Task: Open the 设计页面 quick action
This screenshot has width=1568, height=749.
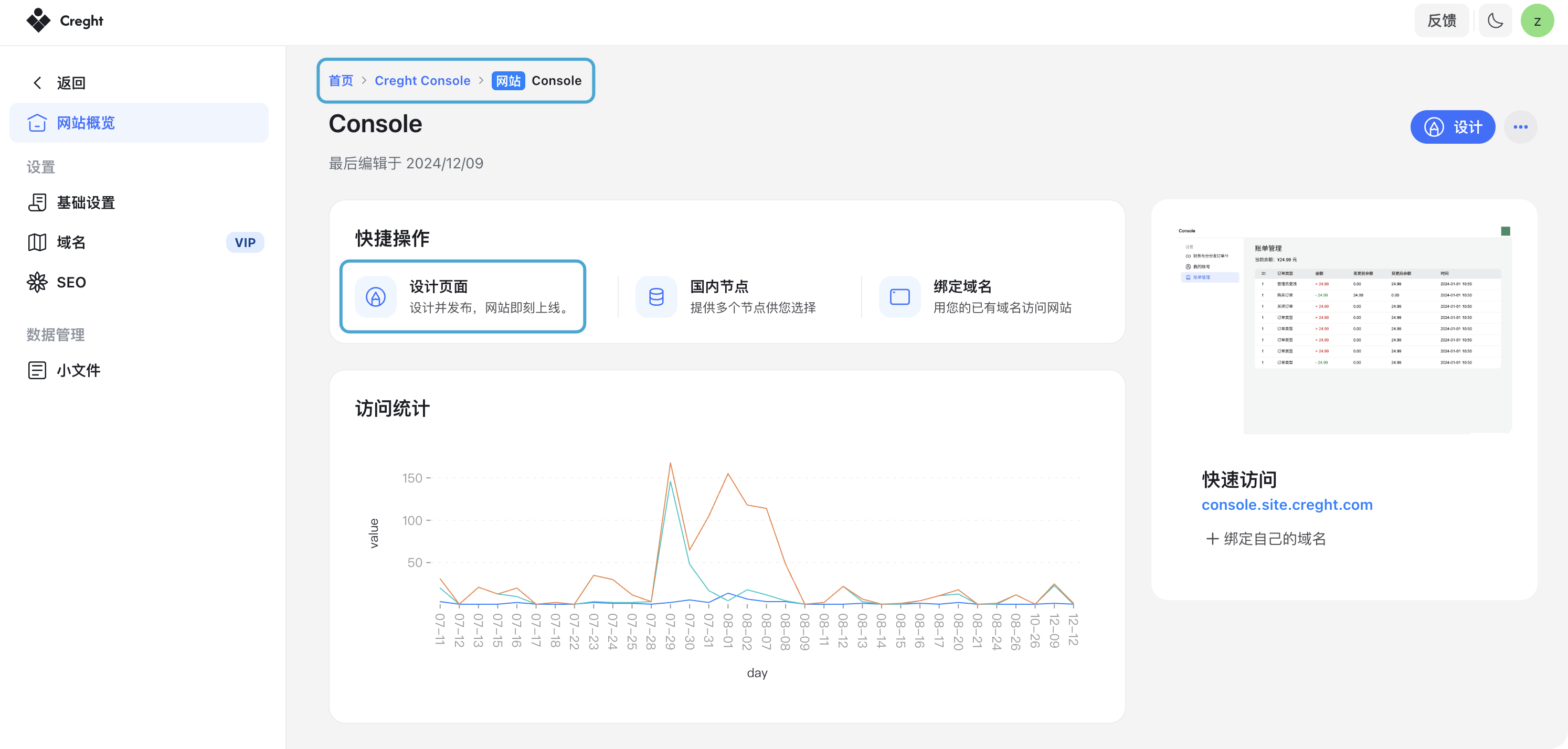Action: pos(463,296)
